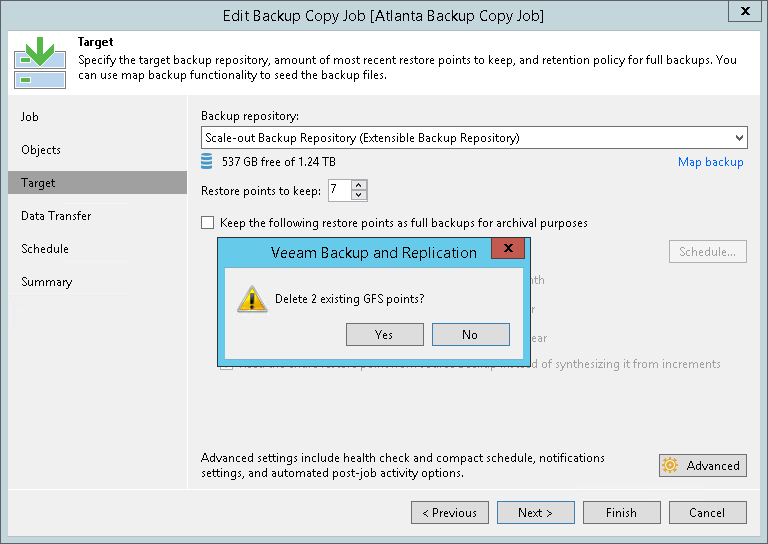Click No in the confirmation dialog
768x544 pixels.
[470, 335]
